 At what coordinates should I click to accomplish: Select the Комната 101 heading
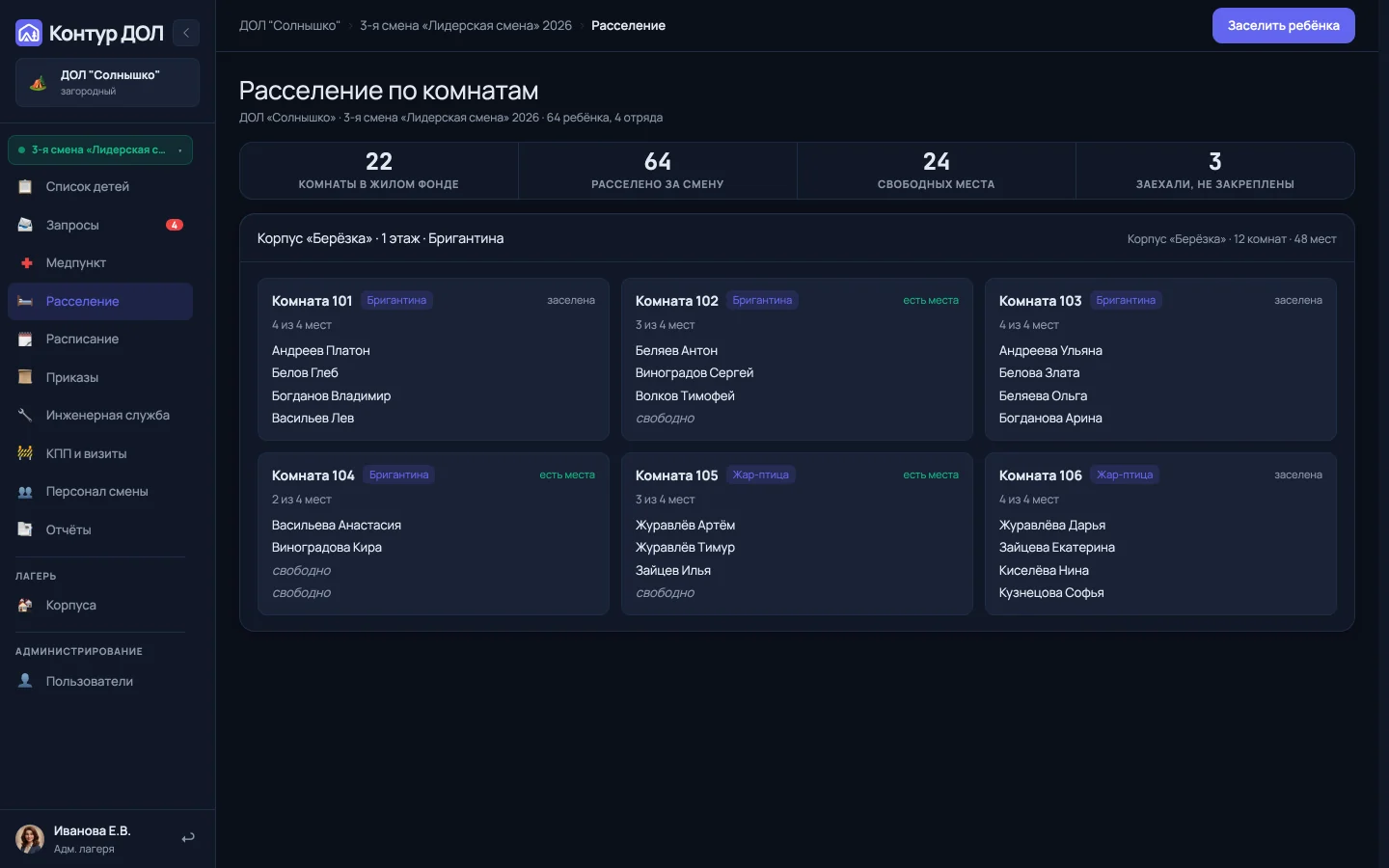[313, 301]
